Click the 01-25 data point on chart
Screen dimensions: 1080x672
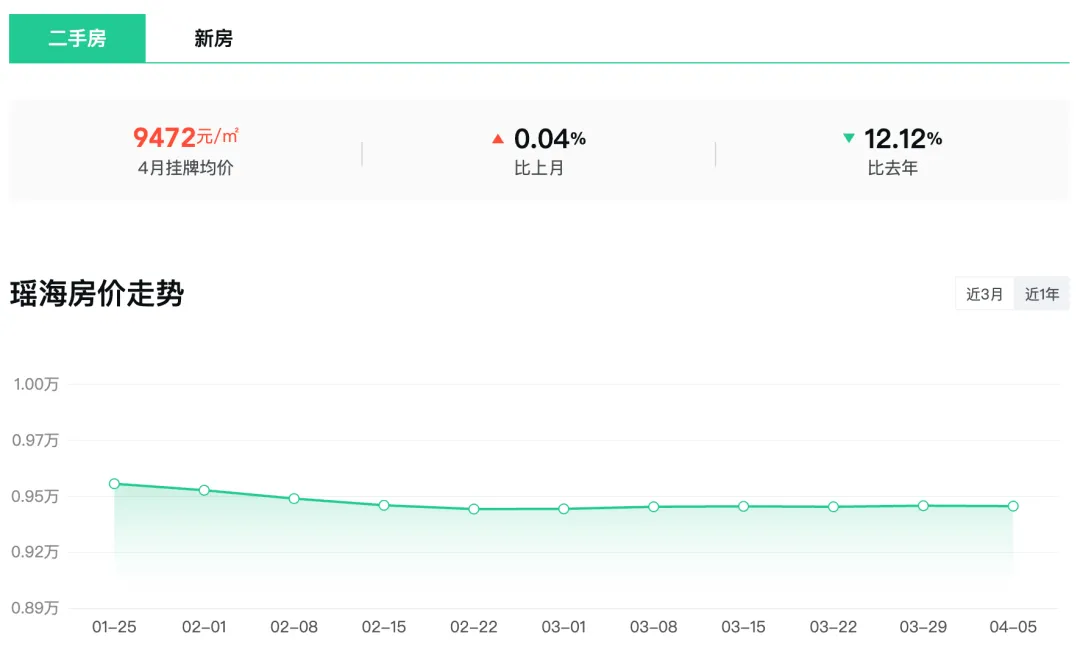point(114,484)
